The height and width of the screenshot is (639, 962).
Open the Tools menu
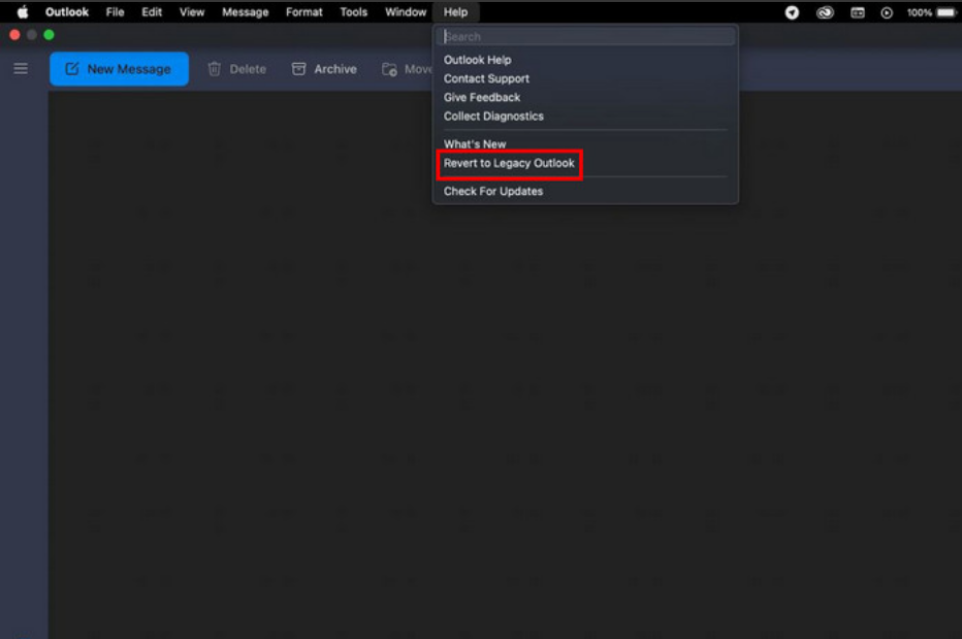(x=354, y=12)
